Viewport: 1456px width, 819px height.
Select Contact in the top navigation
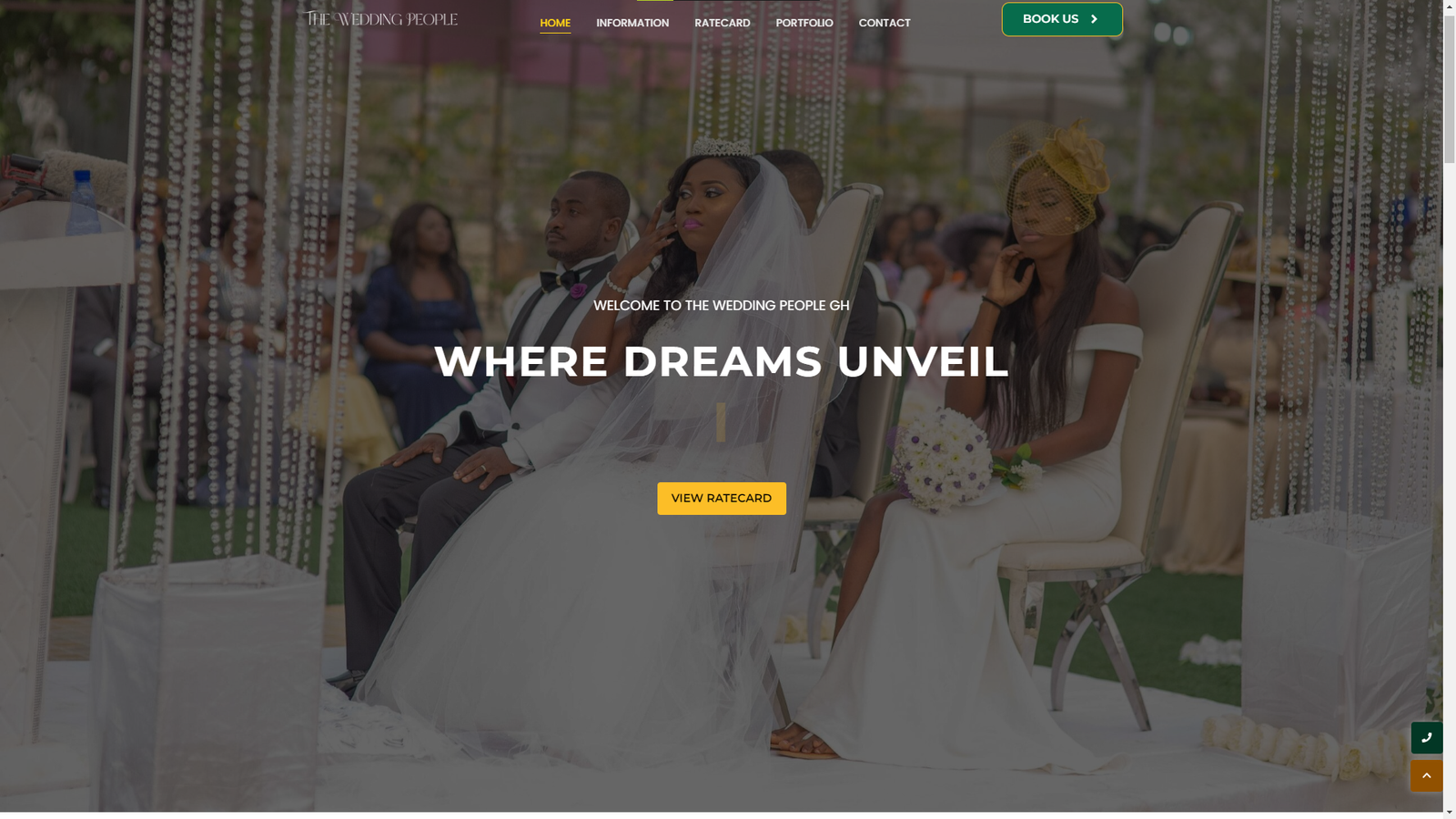(x=885, y=23)
